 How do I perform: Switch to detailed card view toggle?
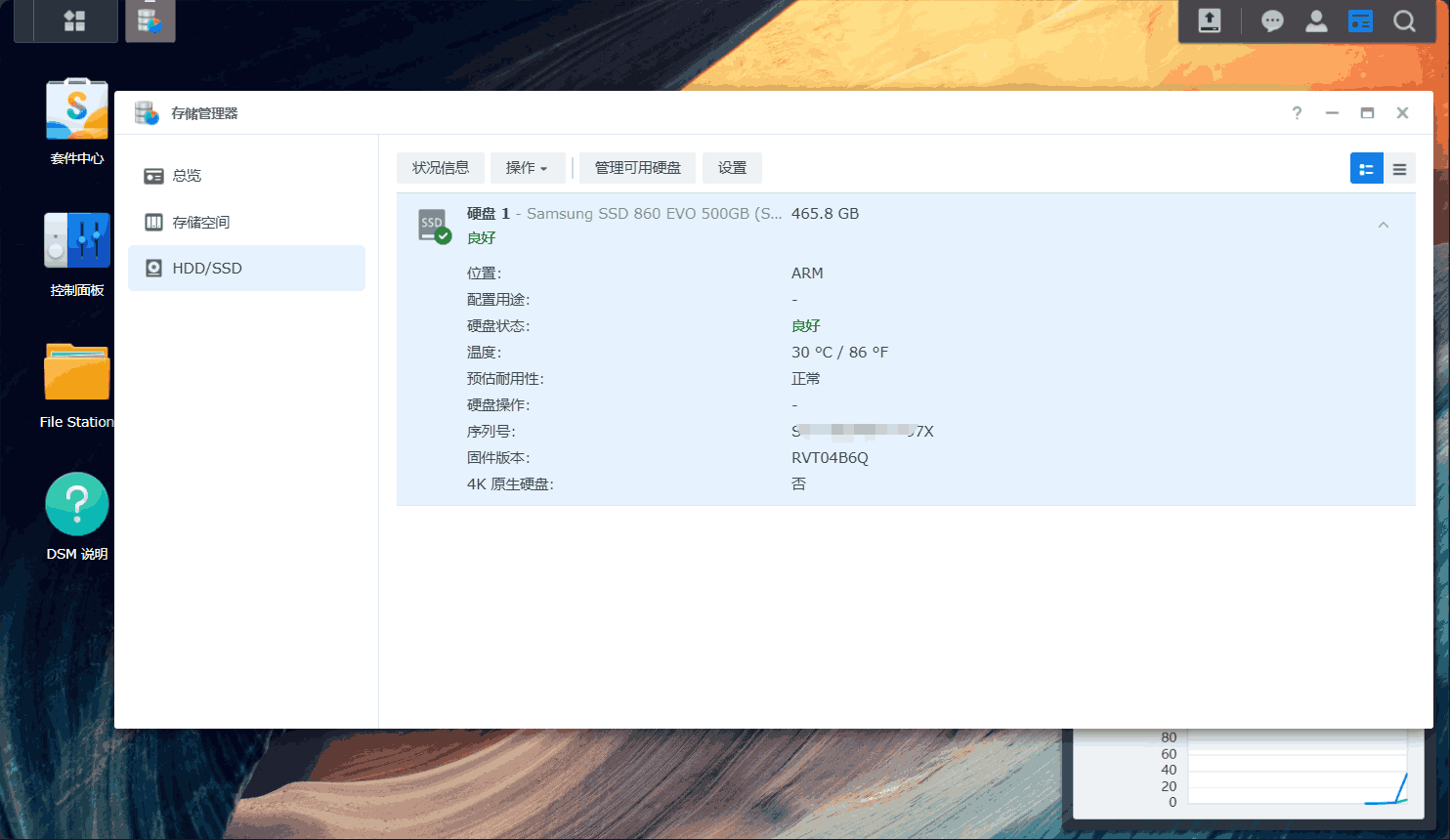[x=1366, y=169]
